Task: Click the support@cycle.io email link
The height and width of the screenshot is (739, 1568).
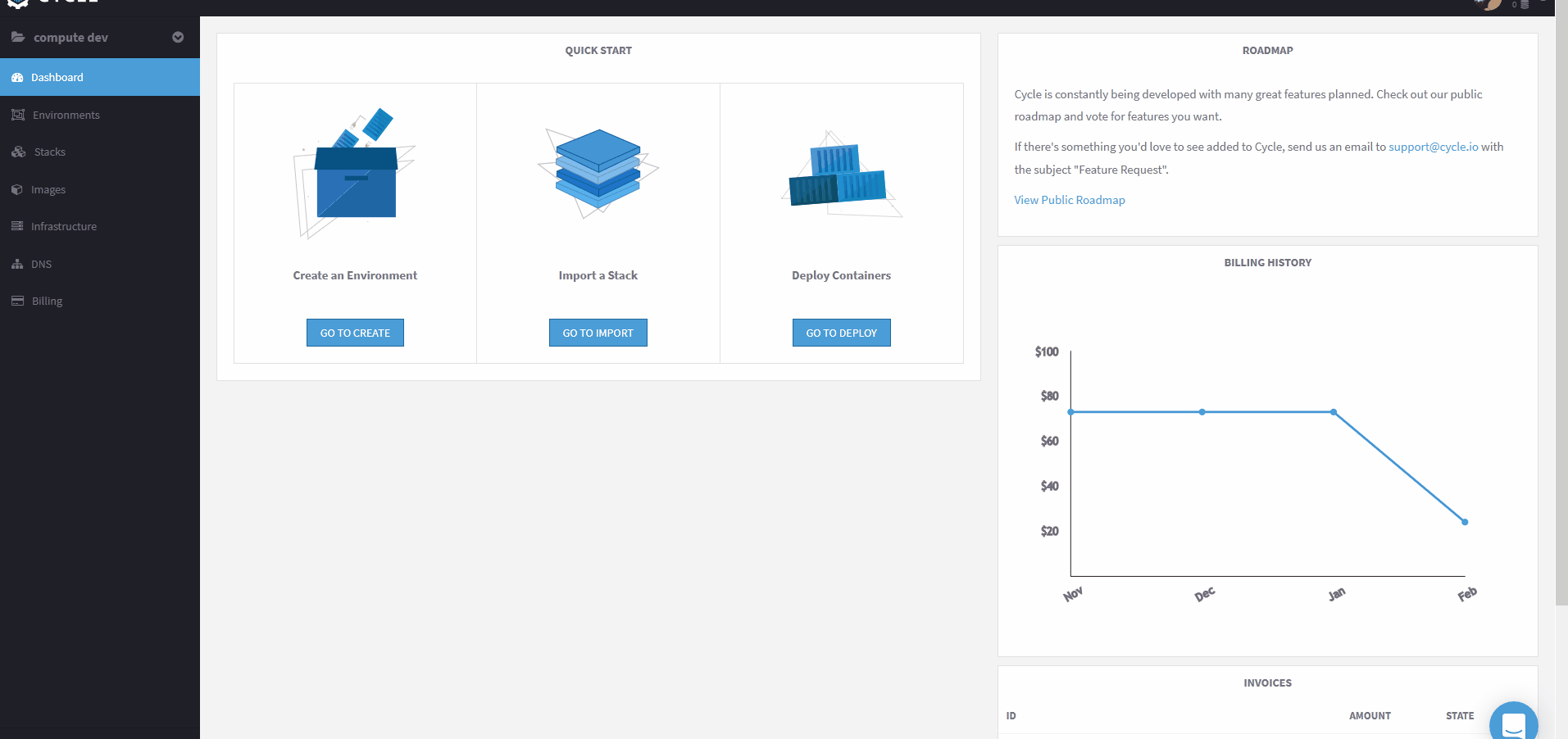Action: coord(1434,147)
